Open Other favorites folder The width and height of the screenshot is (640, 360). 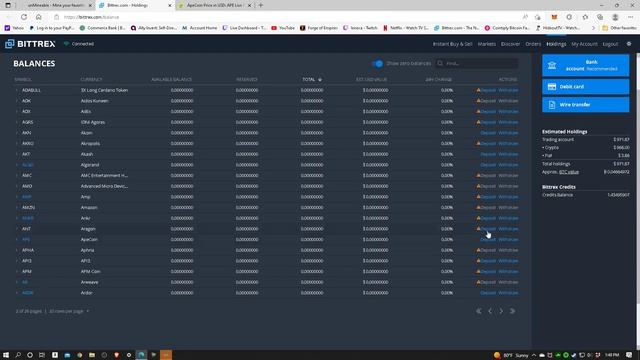point(619,28)
